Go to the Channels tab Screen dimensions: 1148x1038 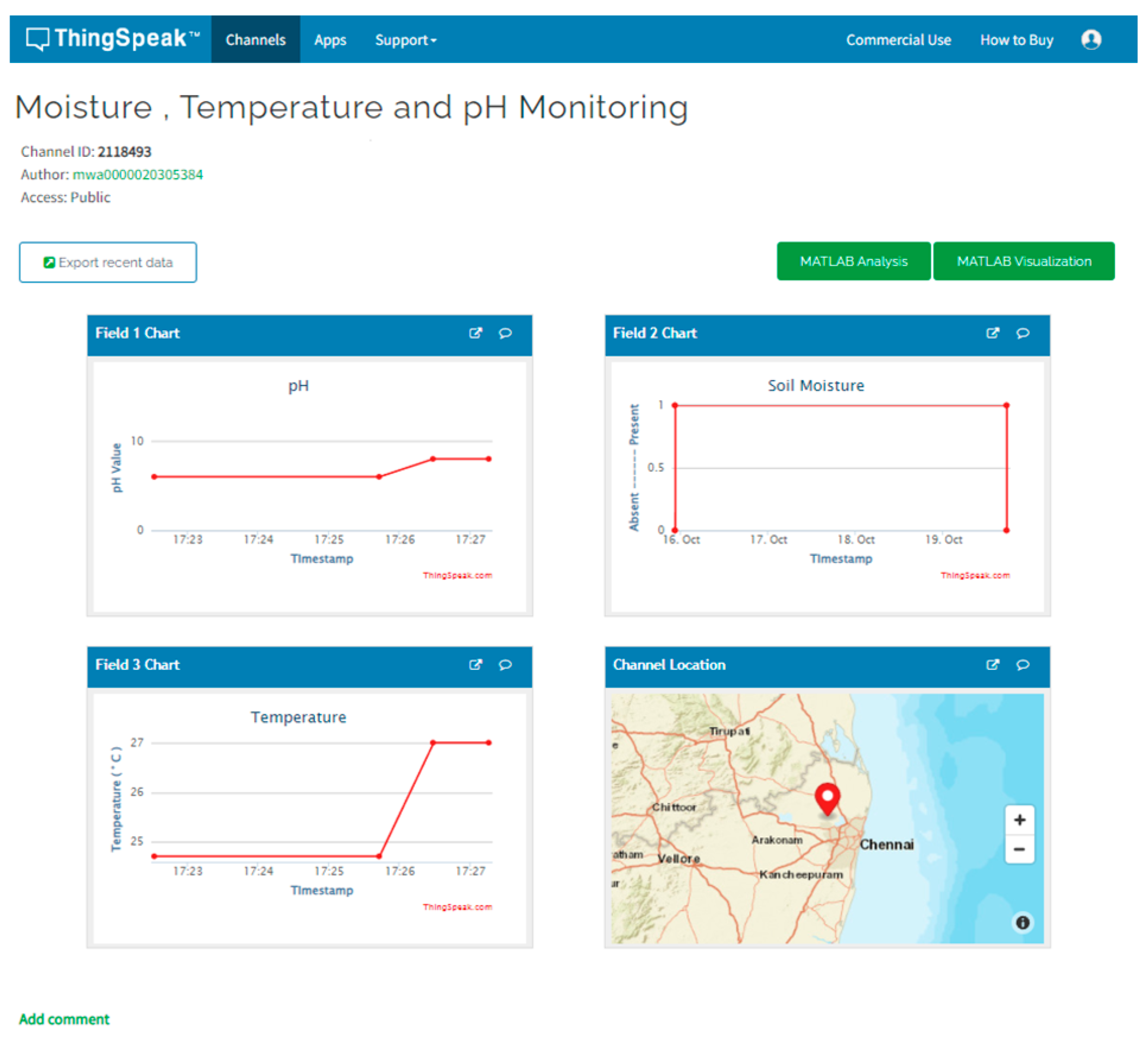point(255,40)
